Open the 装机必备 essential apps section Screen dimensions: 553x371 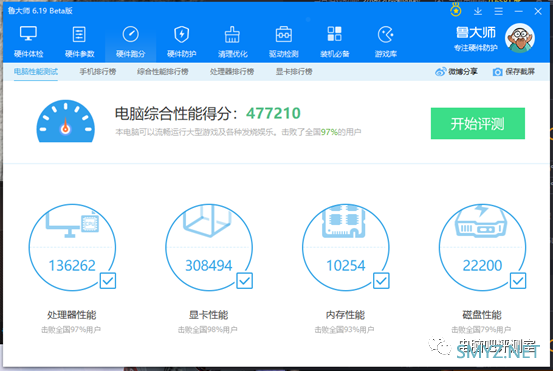click(x=334, y=42)
